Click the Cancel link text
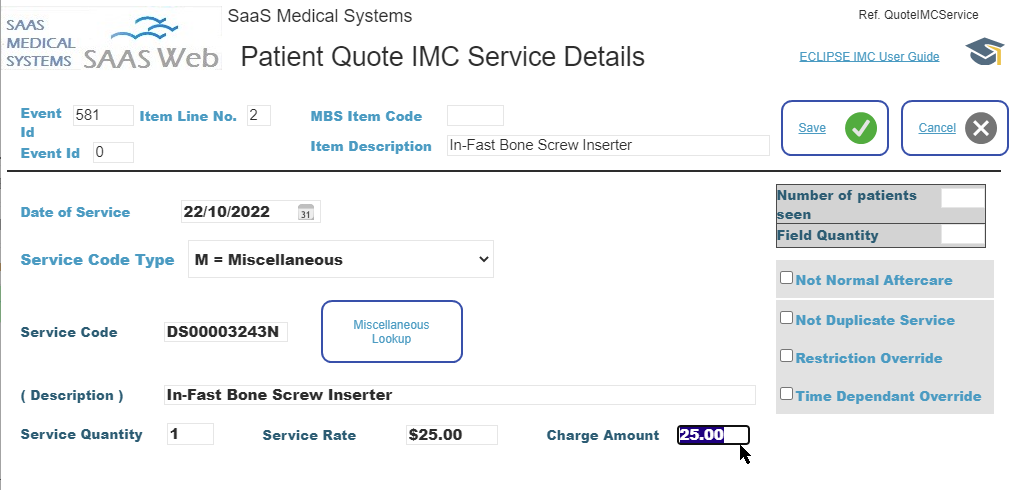The height and width of the screenshot is (490, 1019). click(936, 128)
